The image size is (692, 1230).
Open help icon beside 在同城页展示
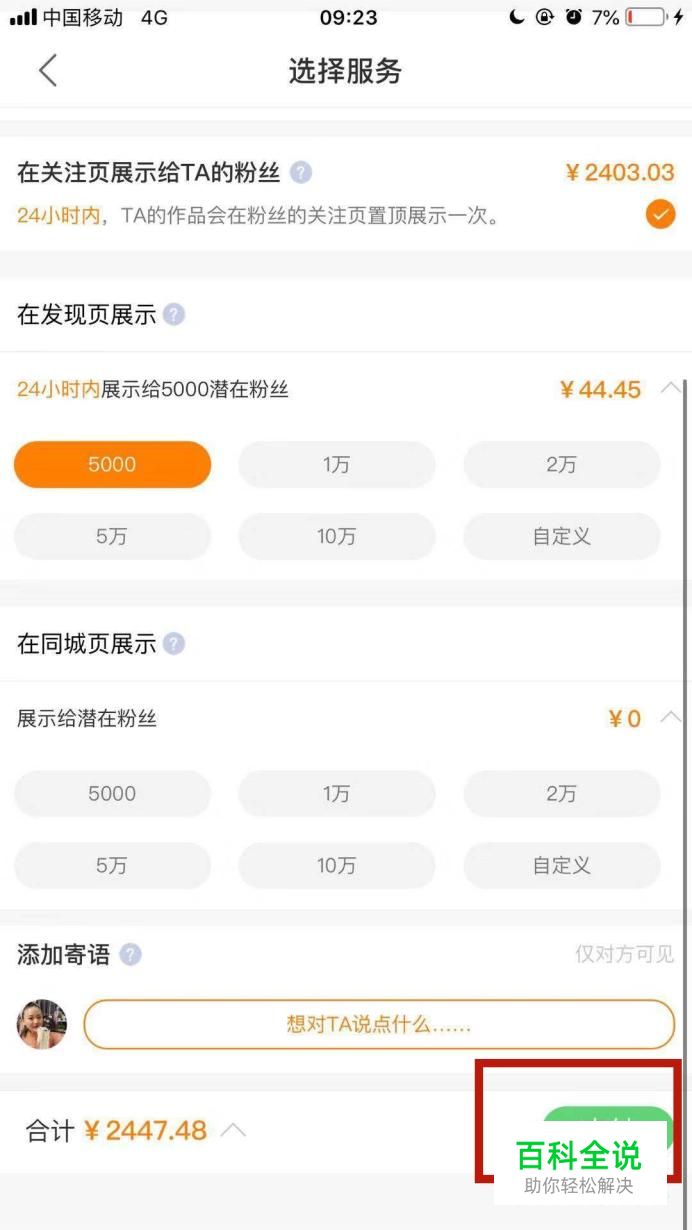(174, 644)
